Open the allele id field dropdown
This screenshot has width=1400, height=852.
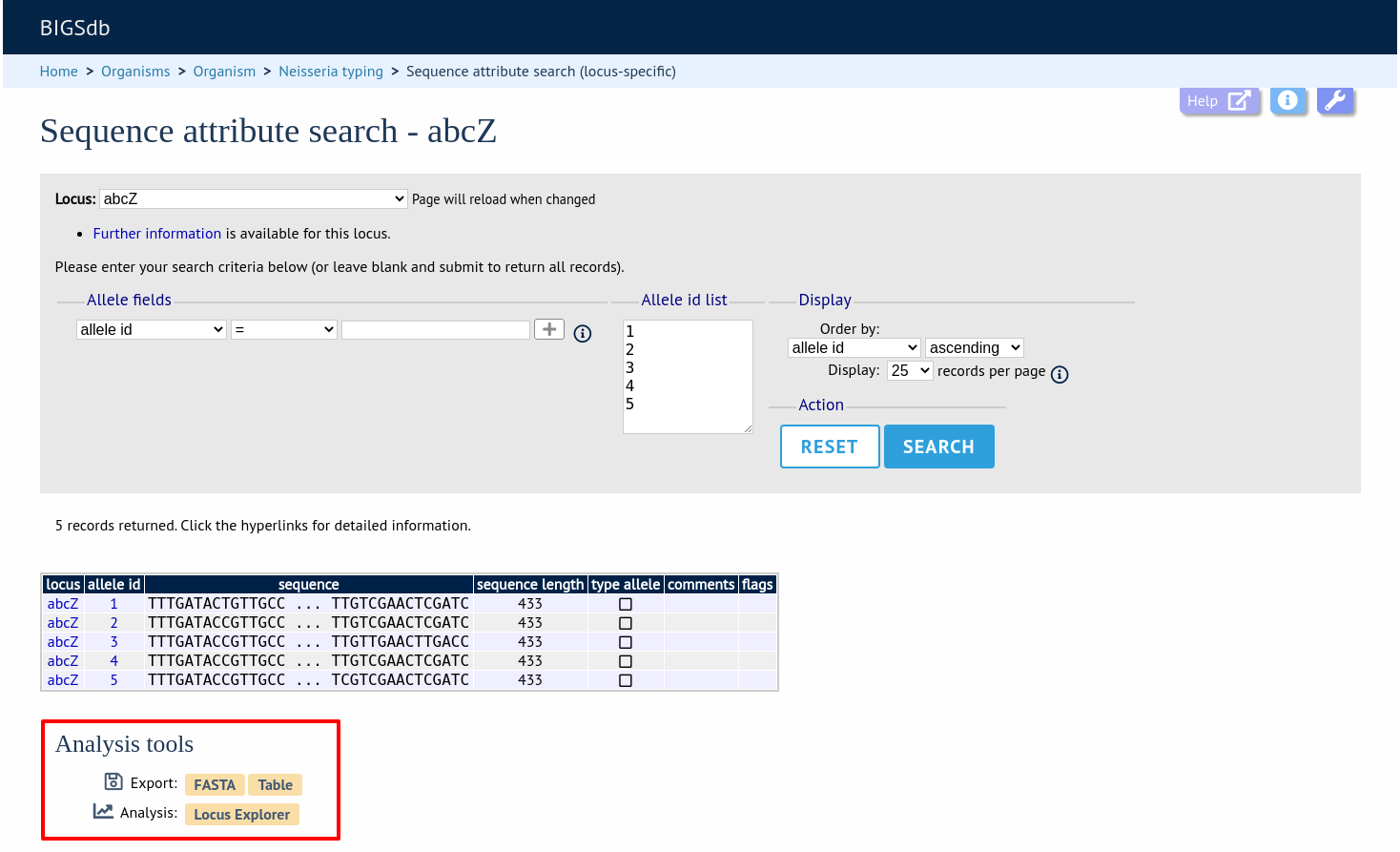(x=152, y=329)
